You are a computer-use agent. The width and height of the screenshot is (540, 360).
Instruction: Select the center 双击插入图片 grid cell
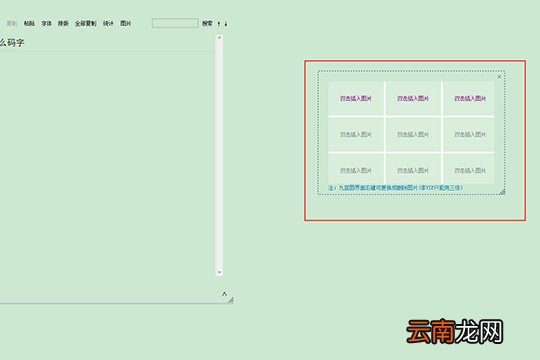coord(413,134)
